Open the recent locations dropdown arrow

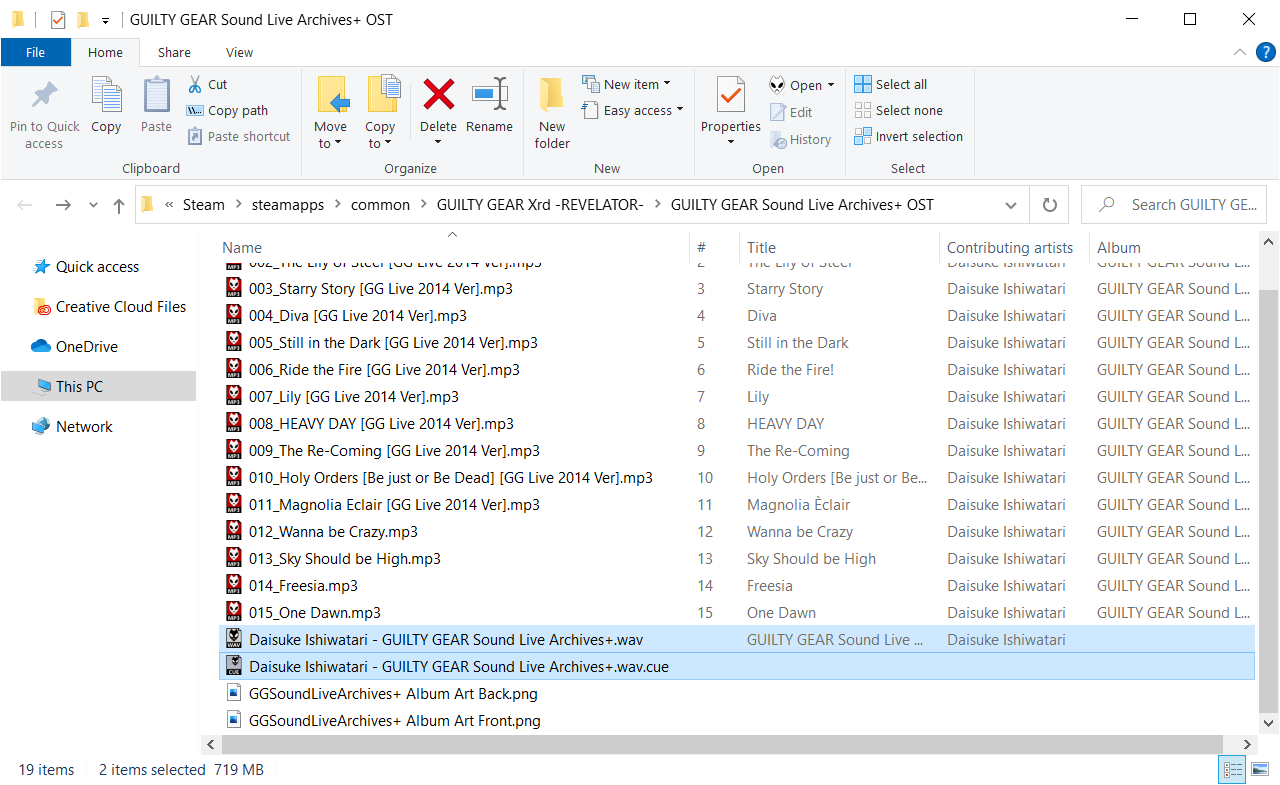click(x=93, y=205)
